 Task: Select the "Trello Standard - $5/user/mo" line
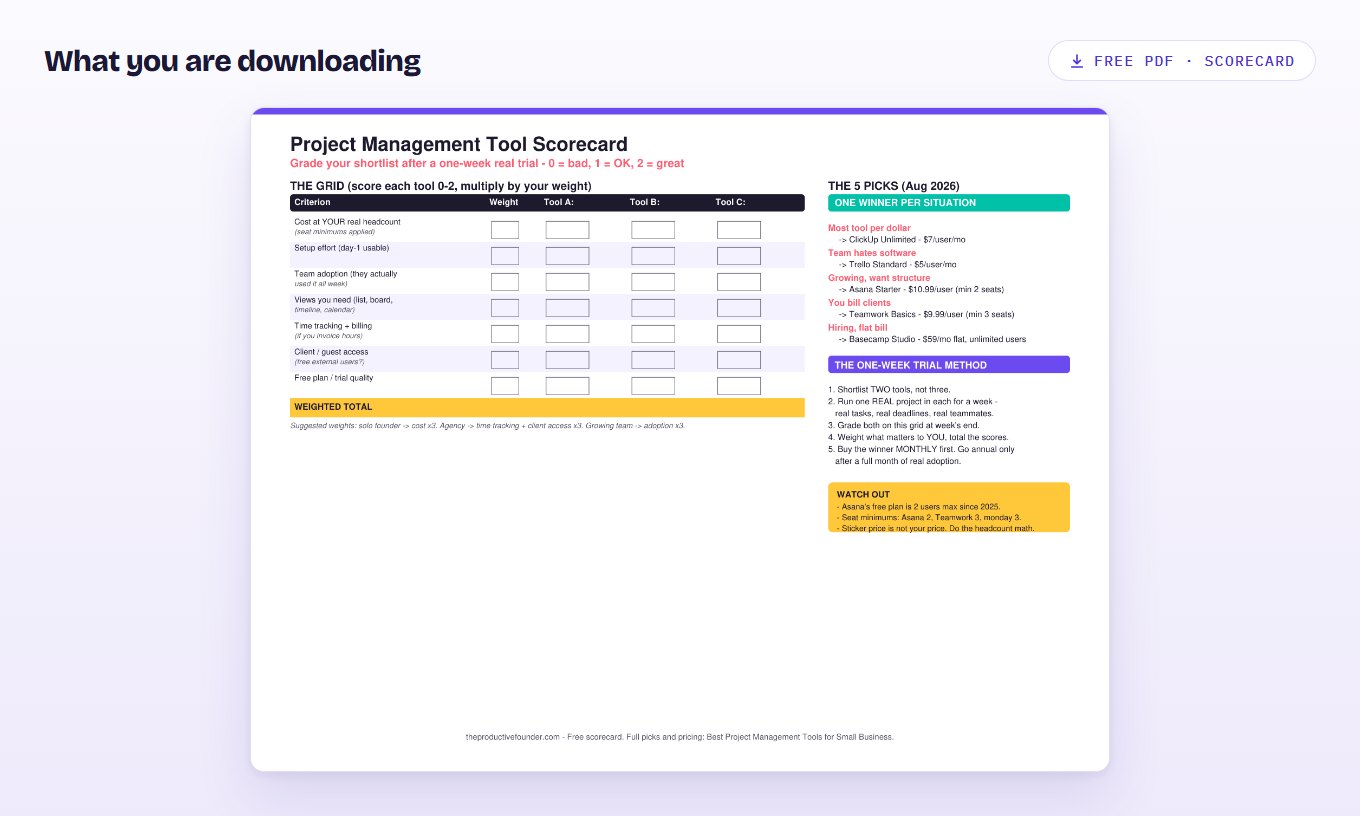click(x=897, y=265)
